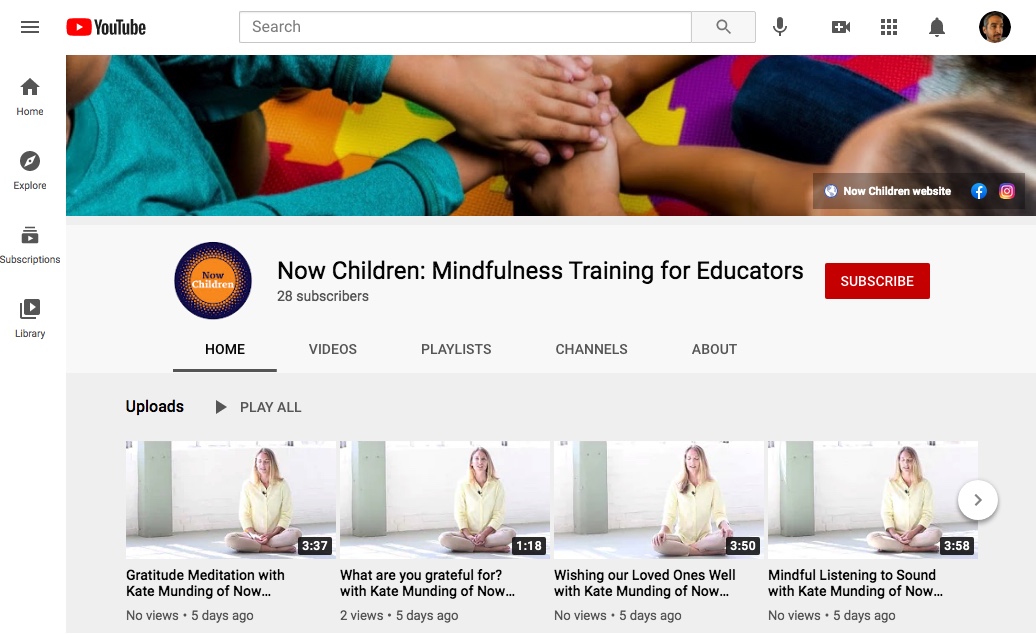The height and width of the screenshot is (634, 1036).
Task: Go to Home in the sidebar
Action: coord(30,97)
